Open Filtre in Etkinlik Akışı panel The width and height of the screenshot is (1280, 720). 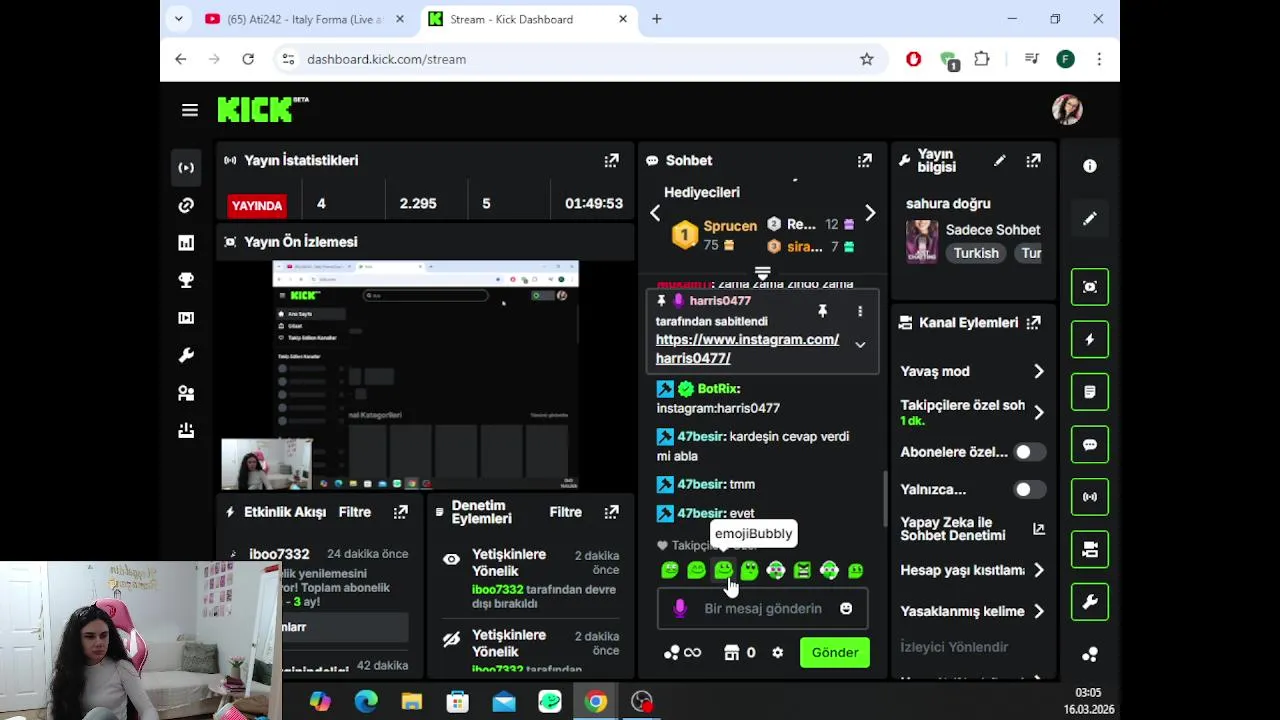[x=355, y=512]
